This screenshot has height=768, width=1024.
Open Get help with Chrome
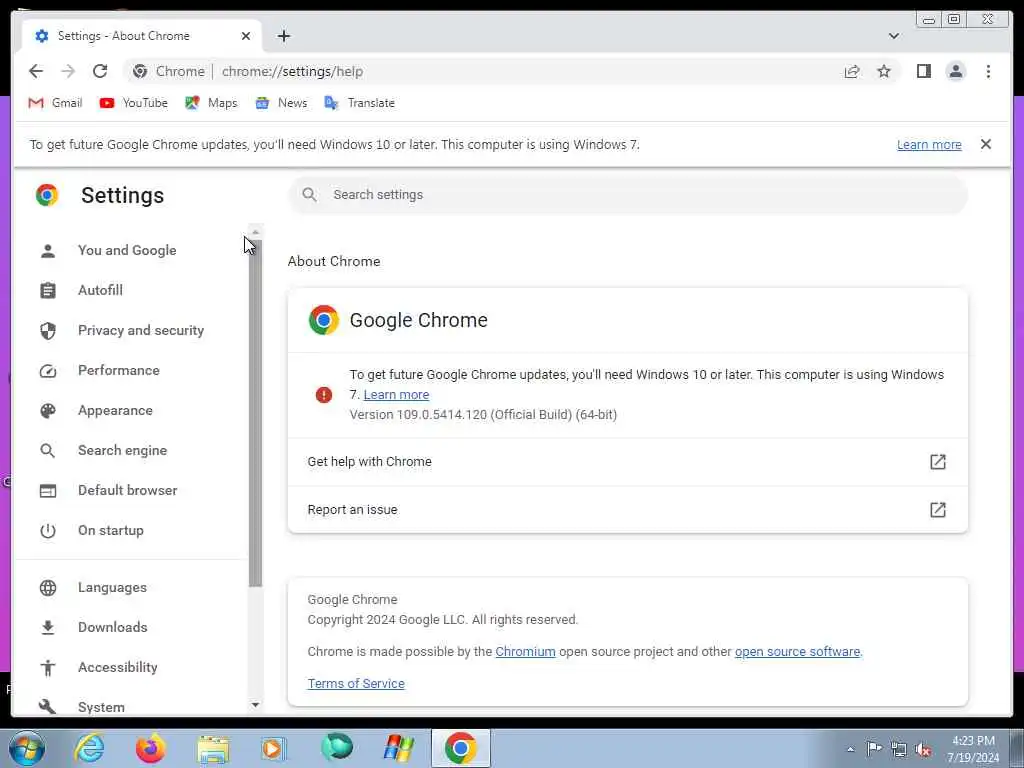coord(628,462)
